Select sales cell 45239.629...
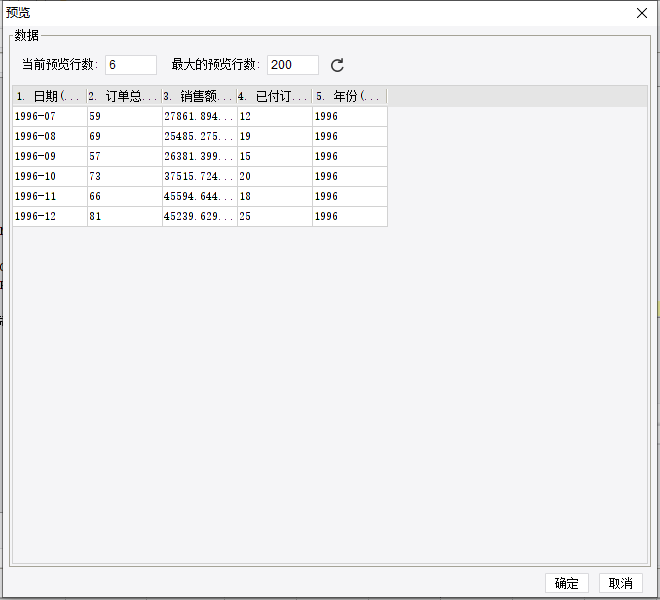Image resolution: width=660 pixels, height=600 pixels. pos(200,216)
